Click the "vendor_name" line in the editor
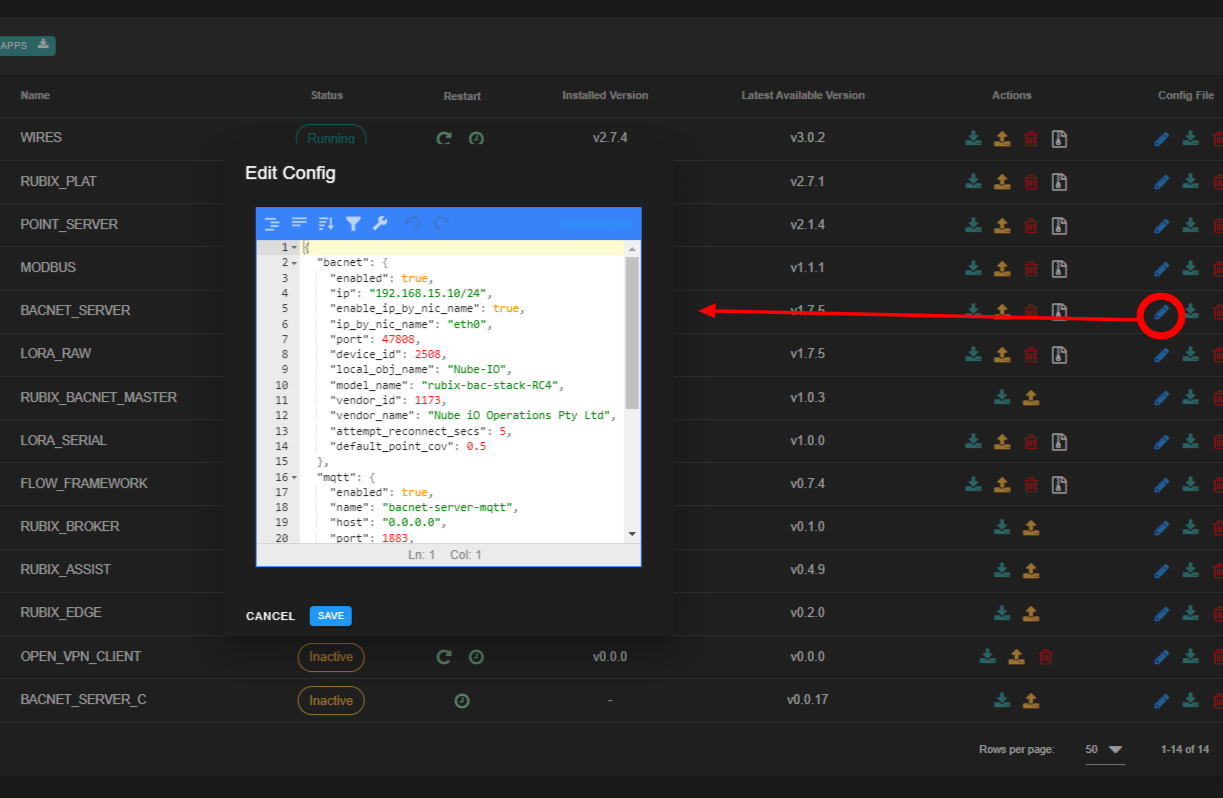The image size is (1223, 798). (x=473, y=415)
